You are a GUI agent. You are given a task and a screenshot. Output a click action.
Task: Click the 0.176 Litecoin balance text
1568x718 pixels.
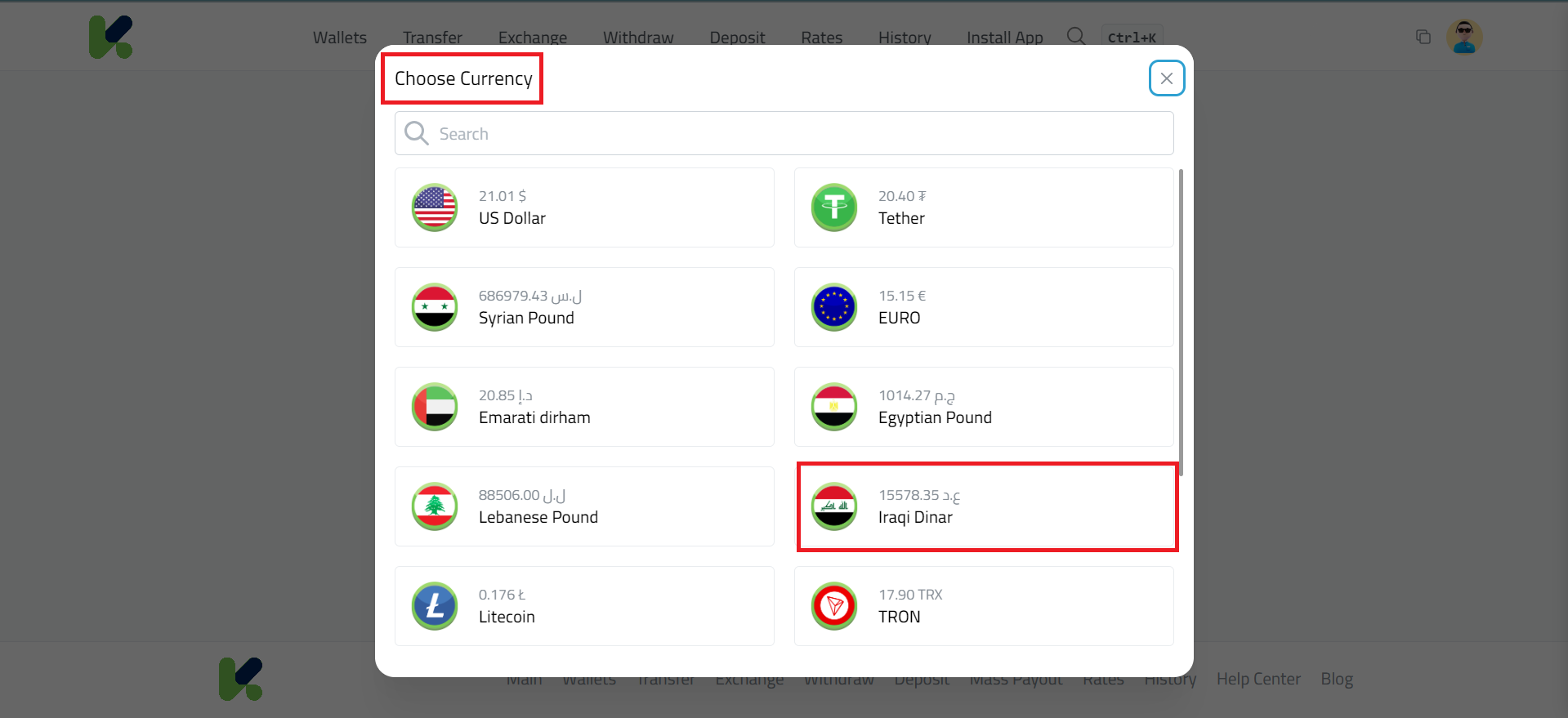click(x=502, y=595)
